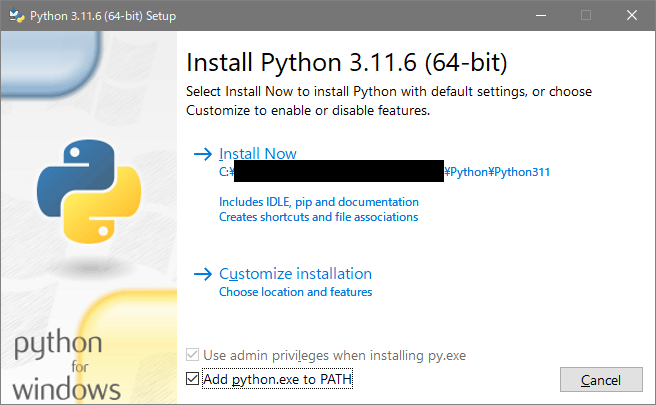The width and height of the screenshot is (656, 405).
Task: Toggle Use admin privileges when installing py.exe
Action: click(x=192, y=355)
